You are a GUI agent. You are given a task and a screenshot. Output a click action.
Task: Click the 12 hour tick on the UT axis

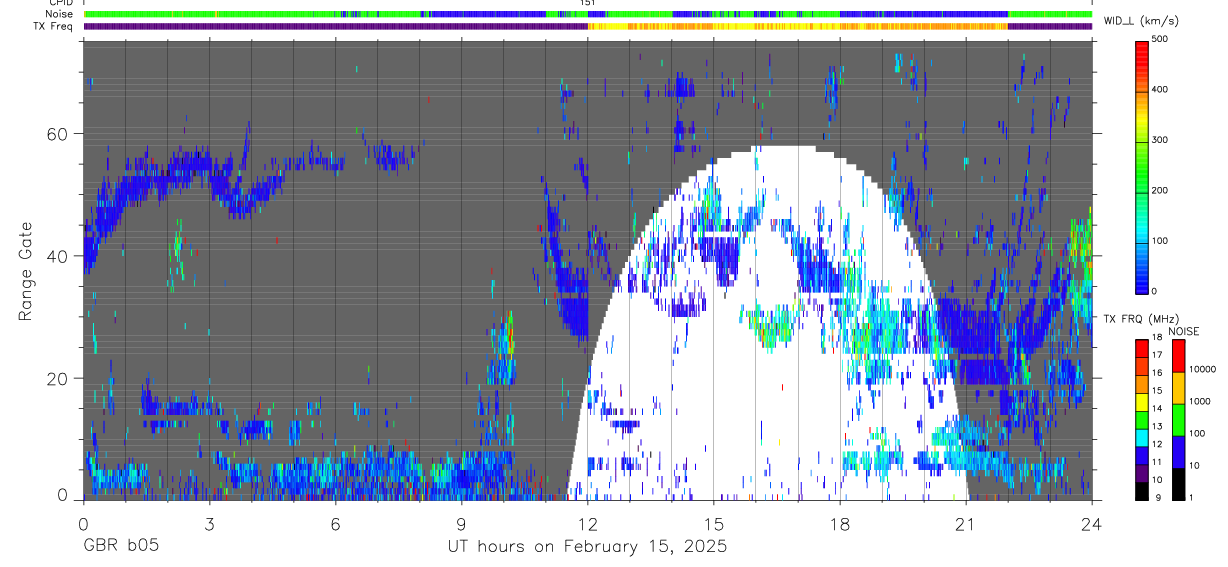click(x=588, y=523)
